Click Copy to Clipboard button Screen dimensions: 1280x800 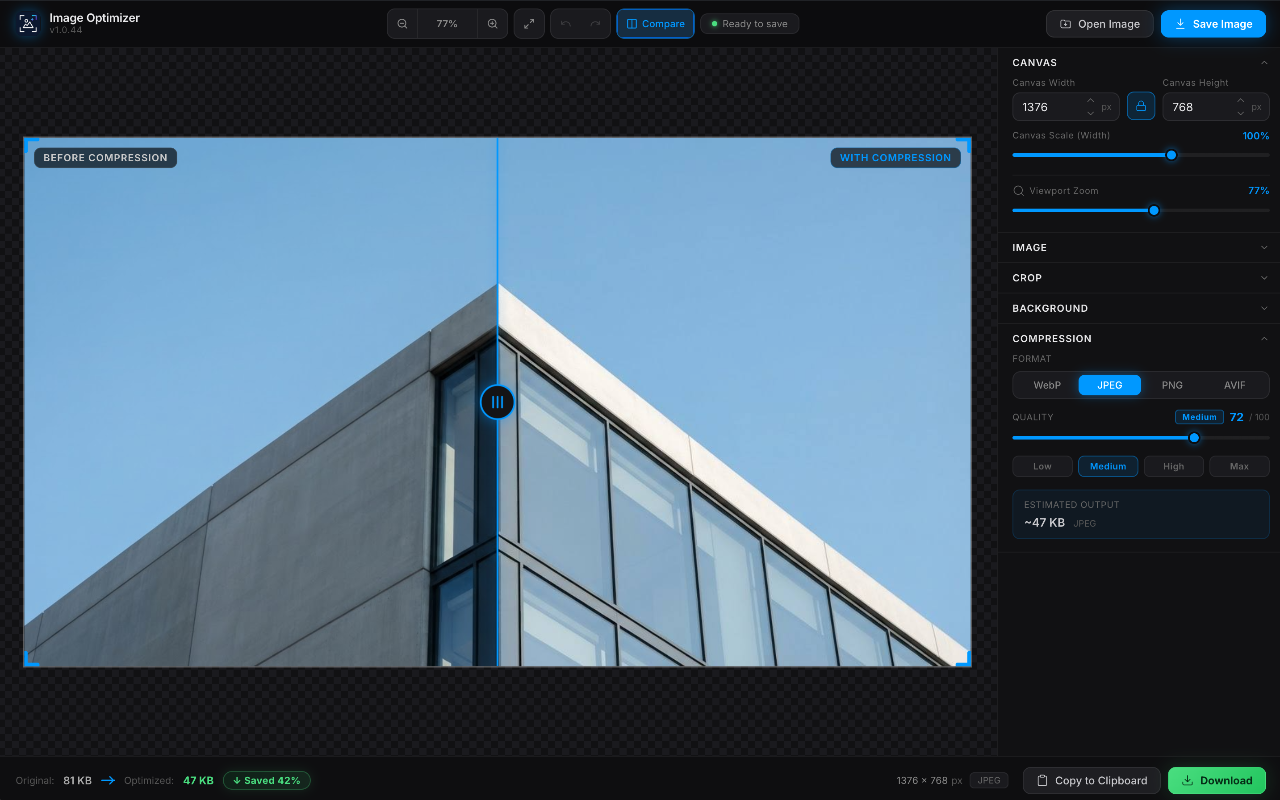(x=1092, y=780)
